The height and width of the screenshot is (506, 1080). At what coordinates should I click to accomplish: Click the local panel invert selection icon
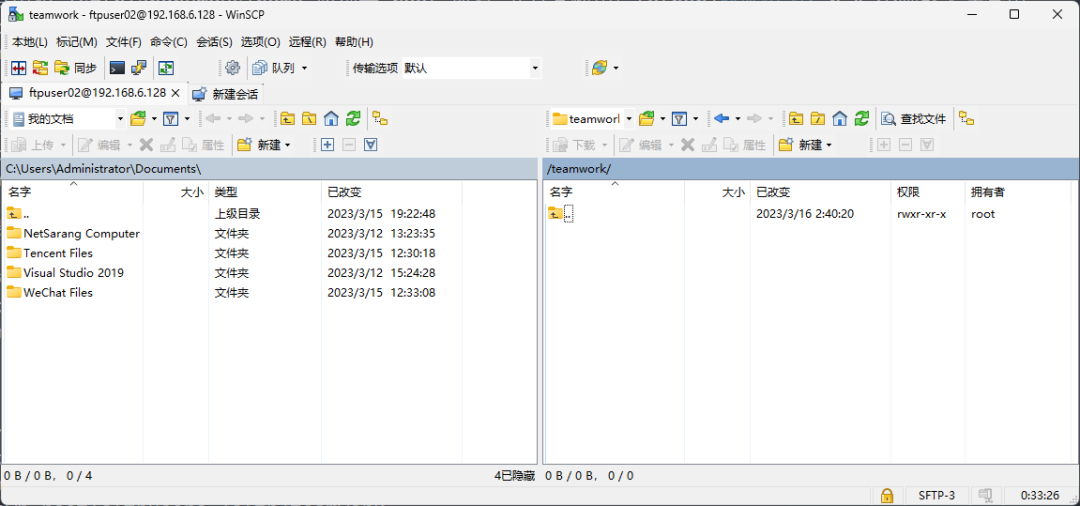point(371,145)
